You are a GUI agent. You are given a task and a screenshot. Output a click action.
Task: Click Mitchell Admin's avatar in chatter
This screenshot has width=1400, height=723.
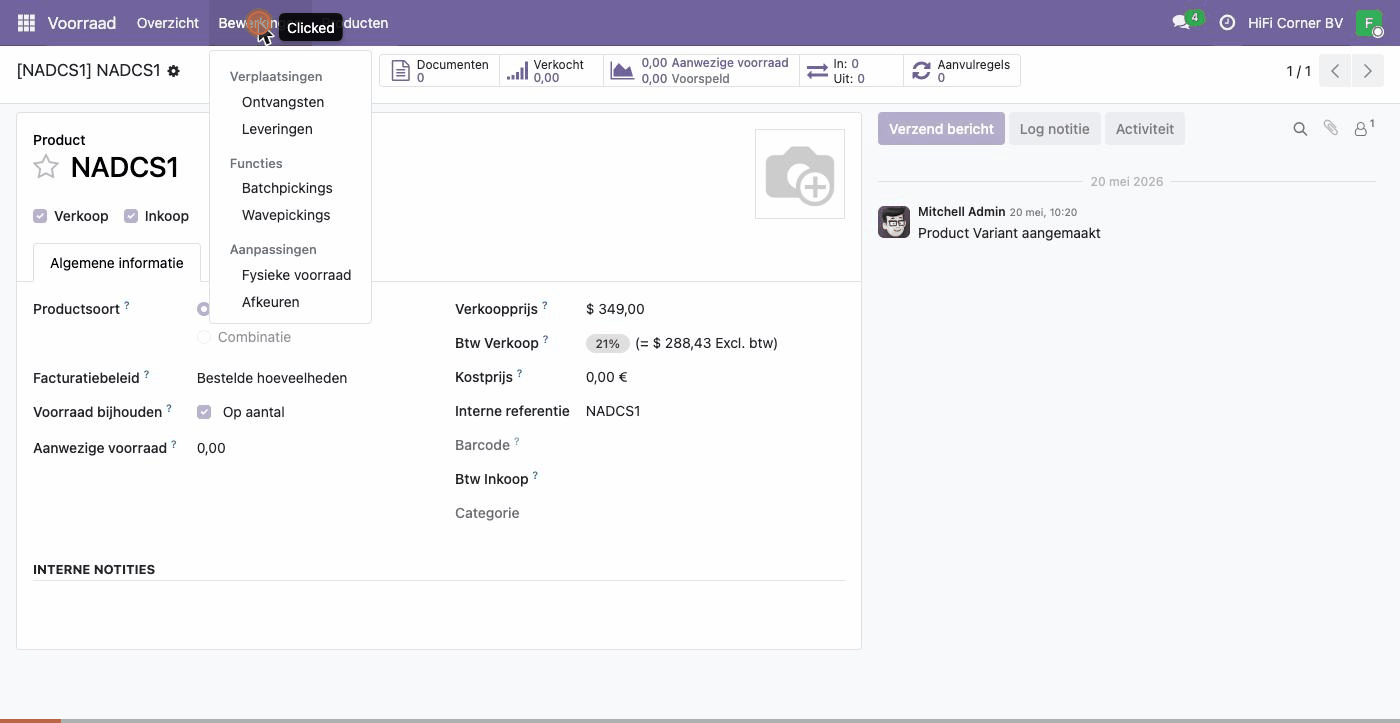tap(894, 222)
